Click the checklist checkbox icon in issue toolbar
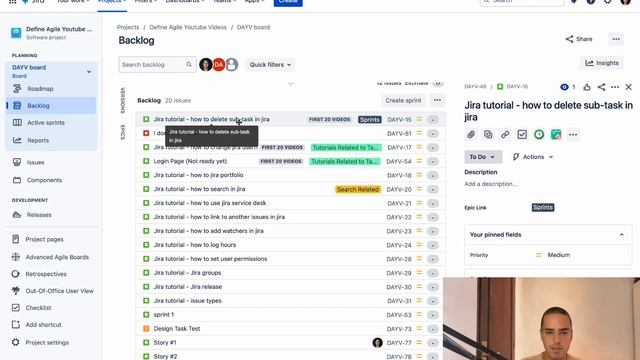The height and width of the screenshot is (360, 640). [522, 134]
